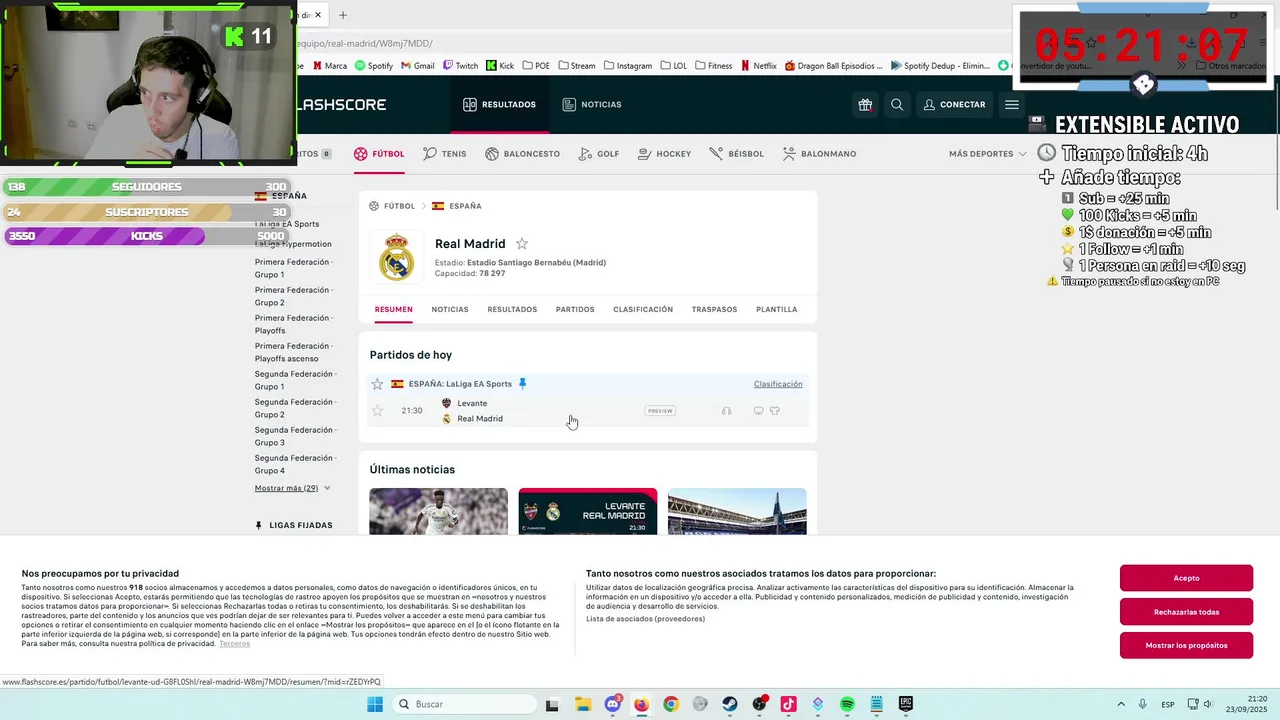
Task: Open the Clasificación link in league row
Action: (778, 384)
